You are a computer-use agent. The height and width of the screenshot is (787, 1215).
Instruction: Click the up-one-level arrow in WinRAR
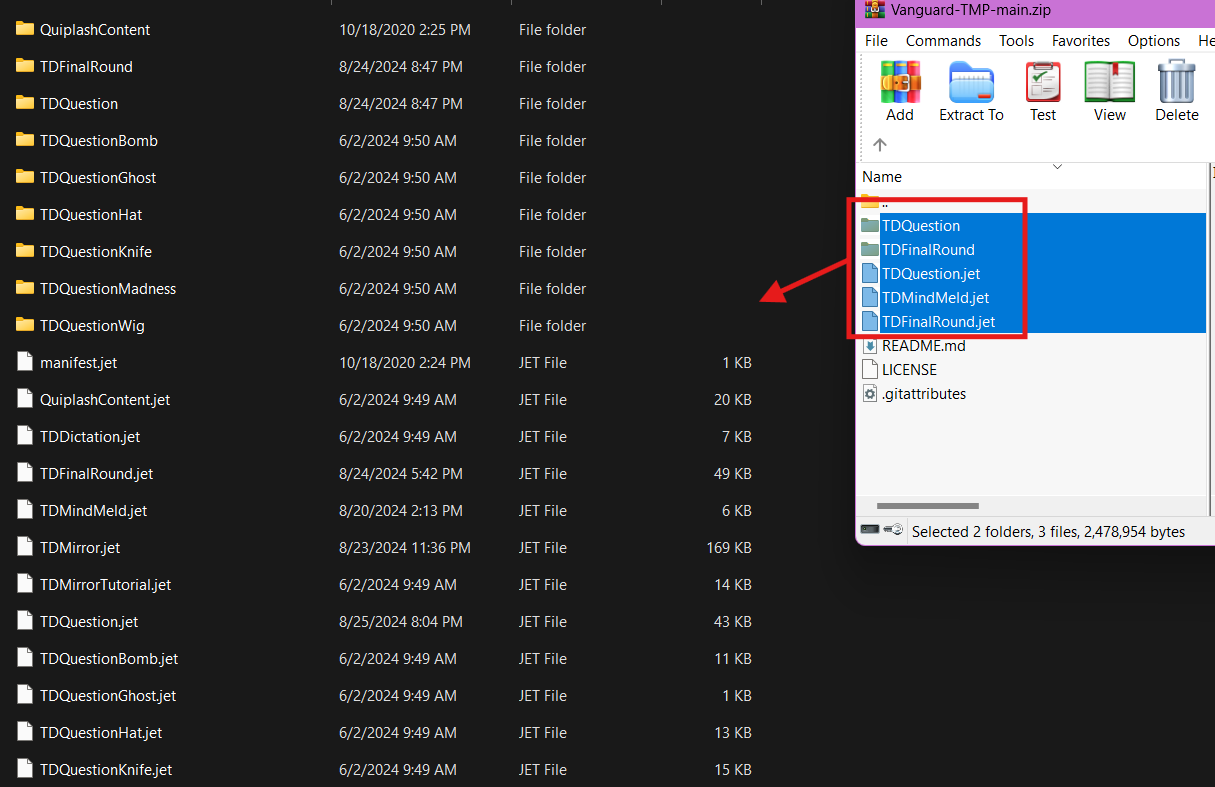880,145
